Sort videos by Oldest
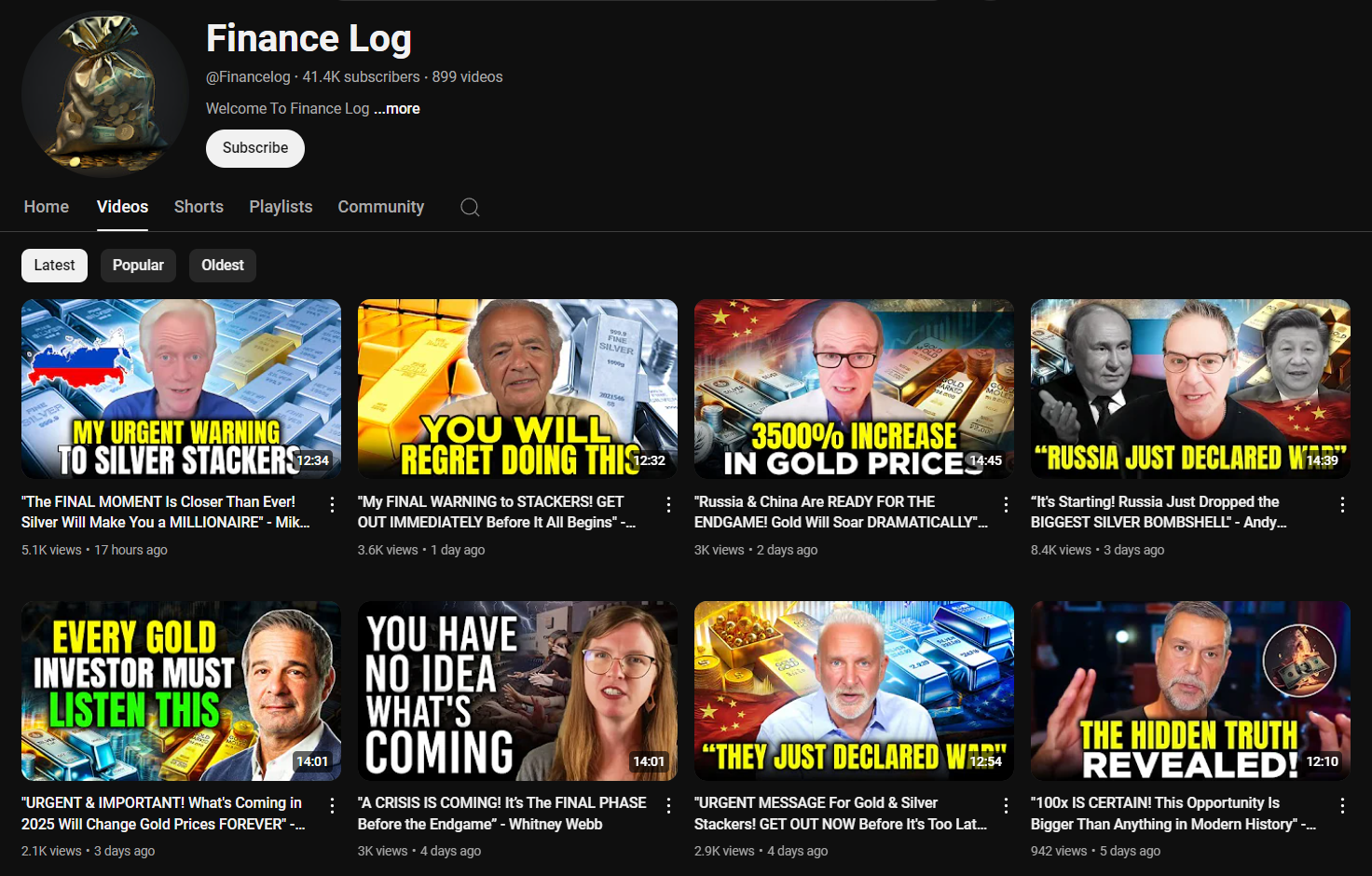The height and width of the screenshot is (876, 1372). click(223, 266)
